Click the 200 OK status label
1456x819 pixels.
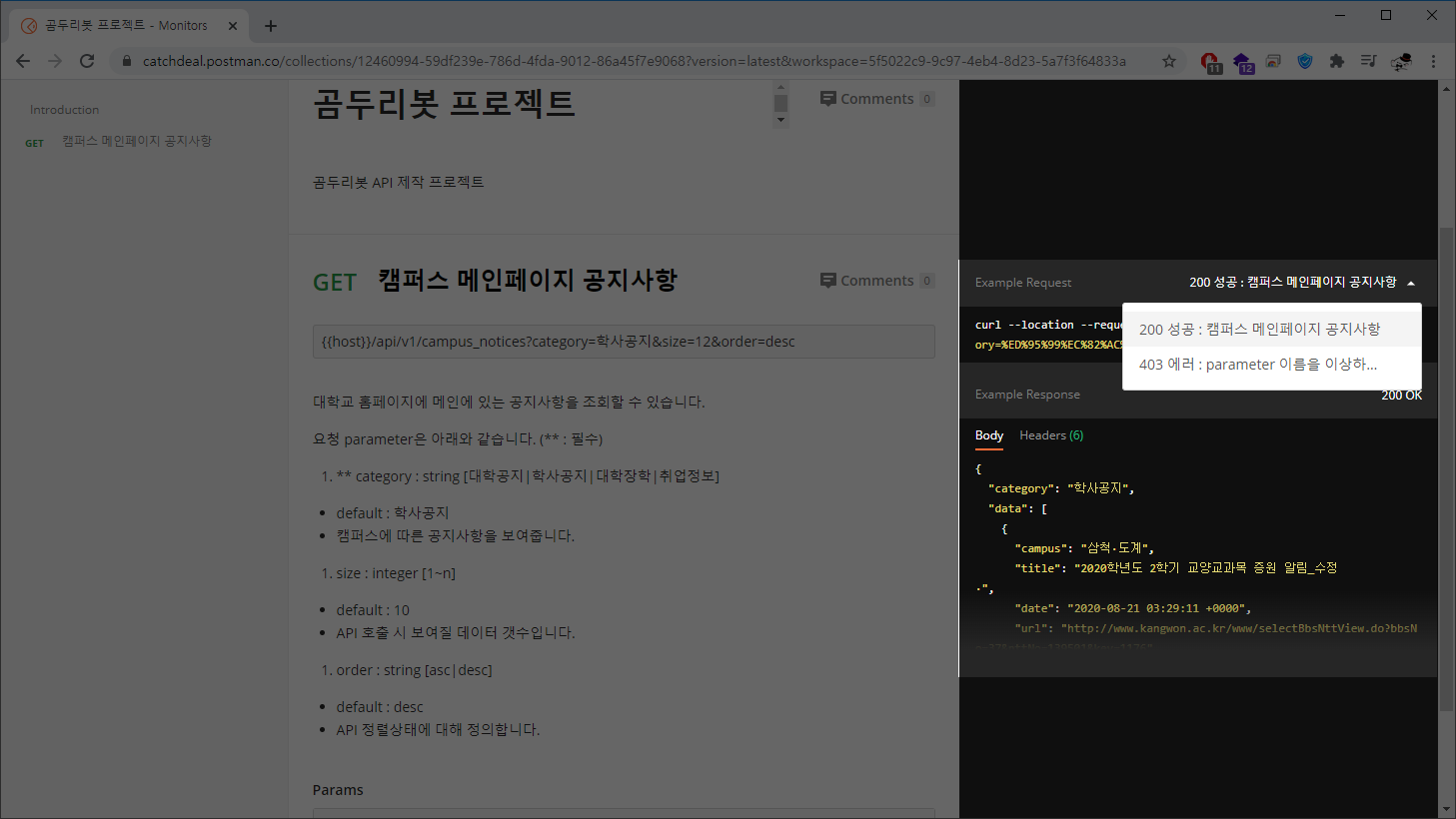coord(1401,396)
